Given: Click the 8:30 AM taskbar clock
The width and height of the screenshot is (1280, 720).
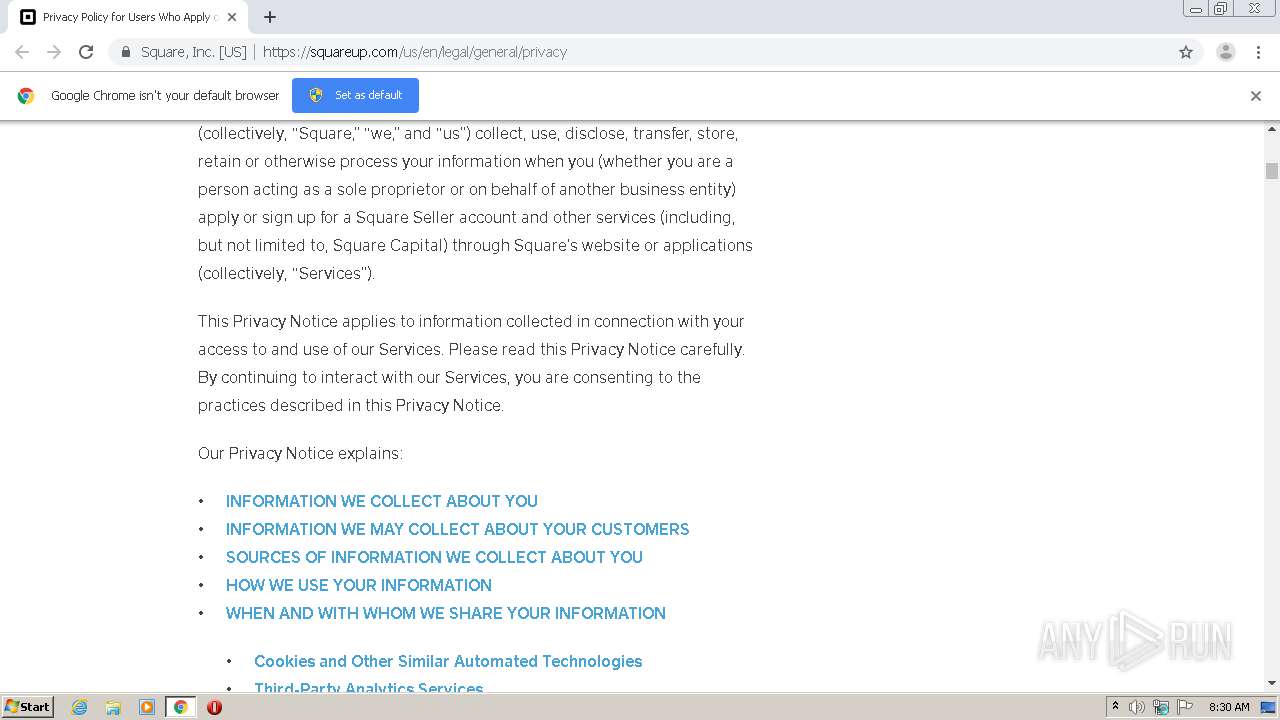Looking at the screenshot, I should (x=1229, y=707).
